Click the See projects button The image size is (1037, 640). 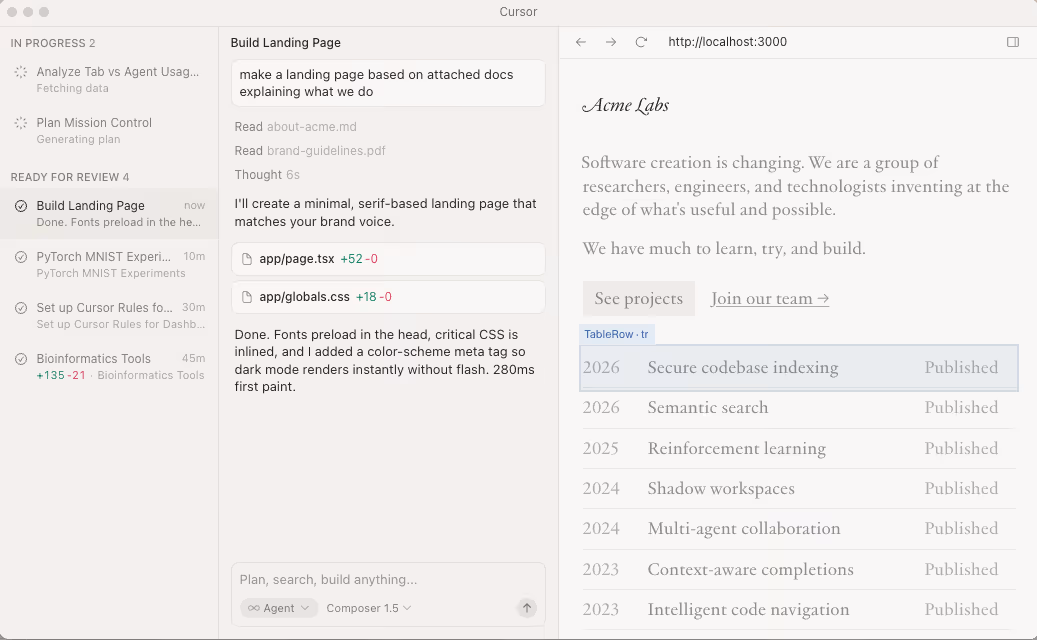pos(638,298)
